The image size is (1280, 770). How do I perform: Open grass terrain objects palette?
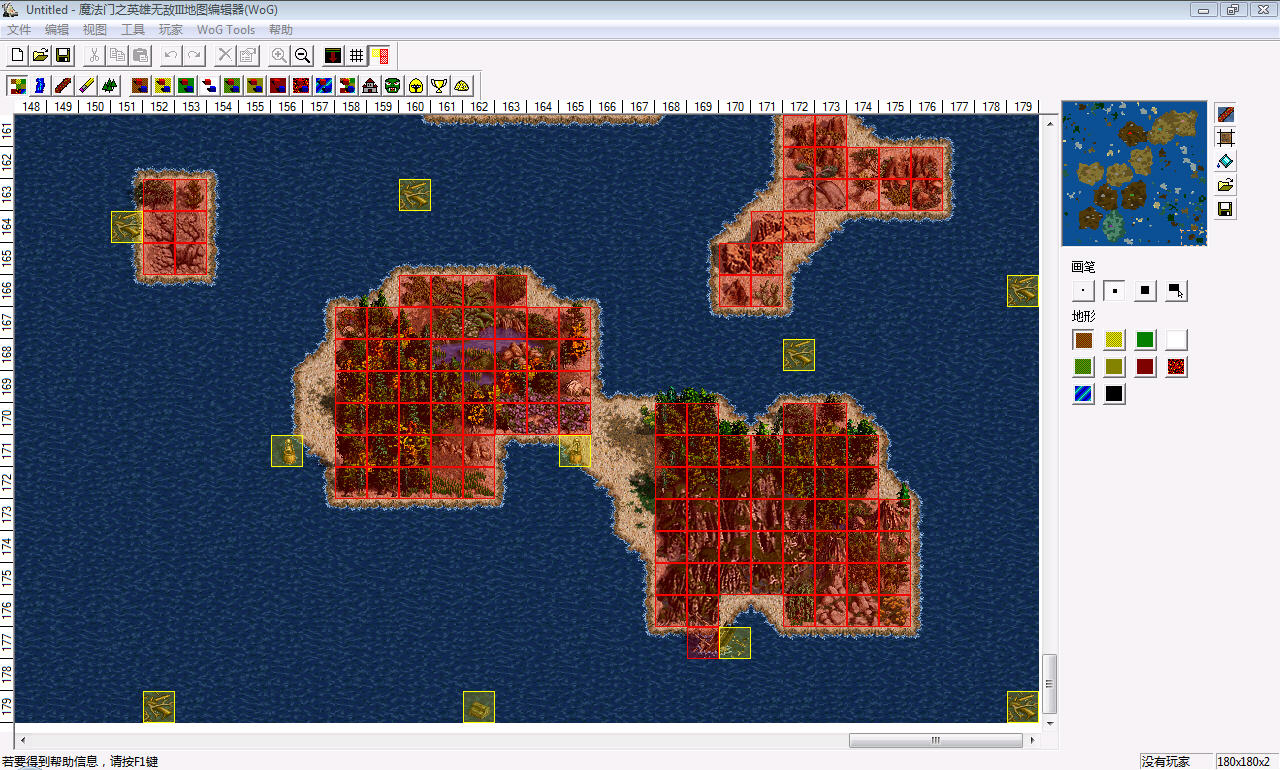(x=186, y=85)
